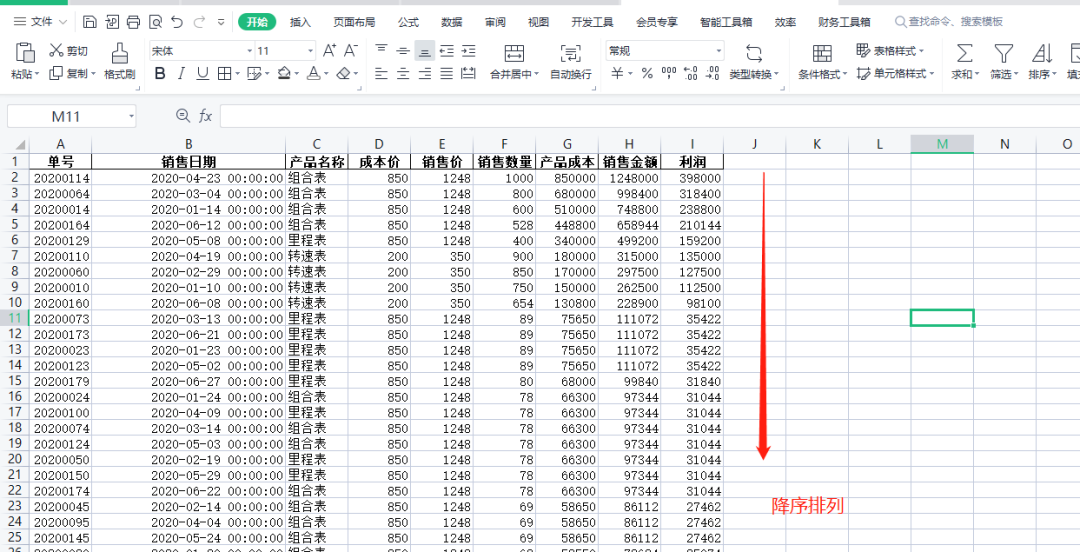
Task: Toggle Italic formatting
Action: pos(181,73)
